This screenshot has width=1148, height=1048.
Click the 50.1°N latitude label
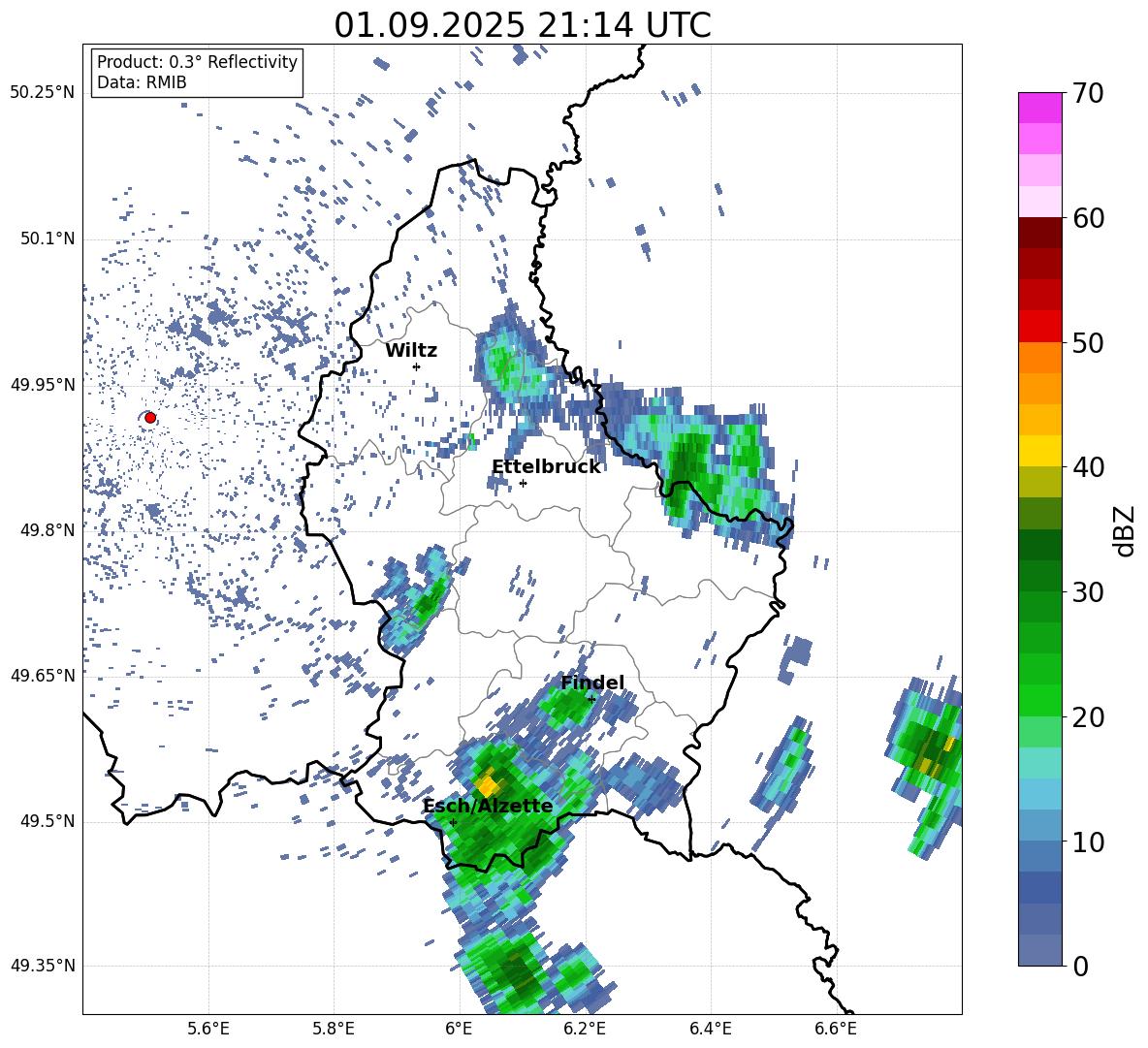click(47, 238)
